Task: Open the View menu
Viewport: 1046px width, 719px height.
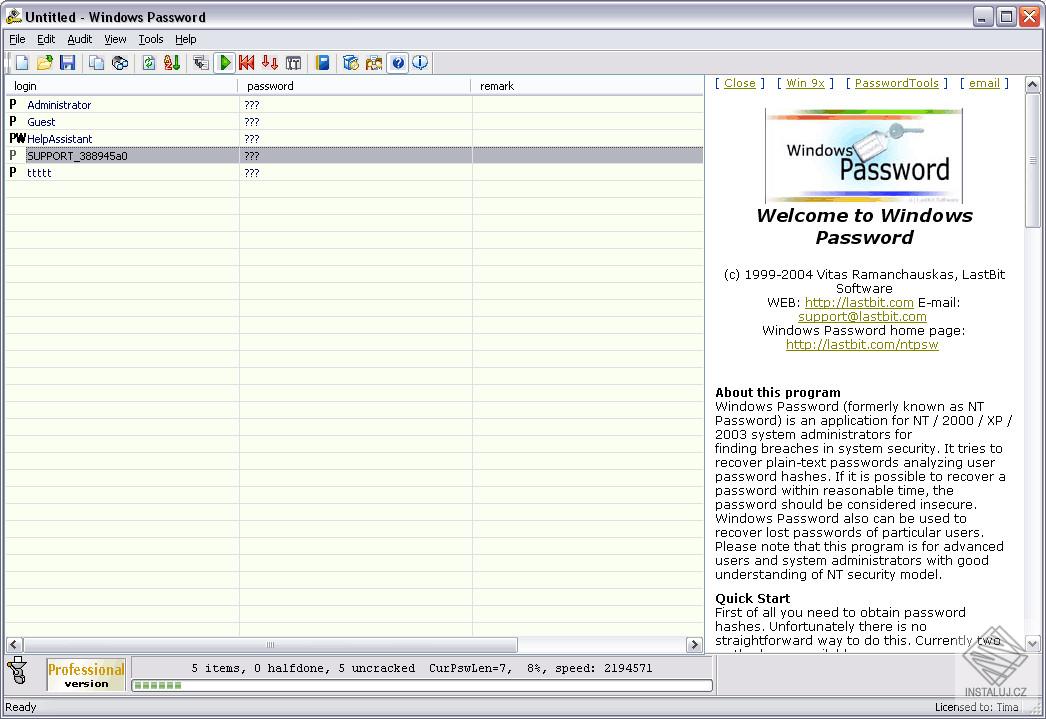Action: 115,39
